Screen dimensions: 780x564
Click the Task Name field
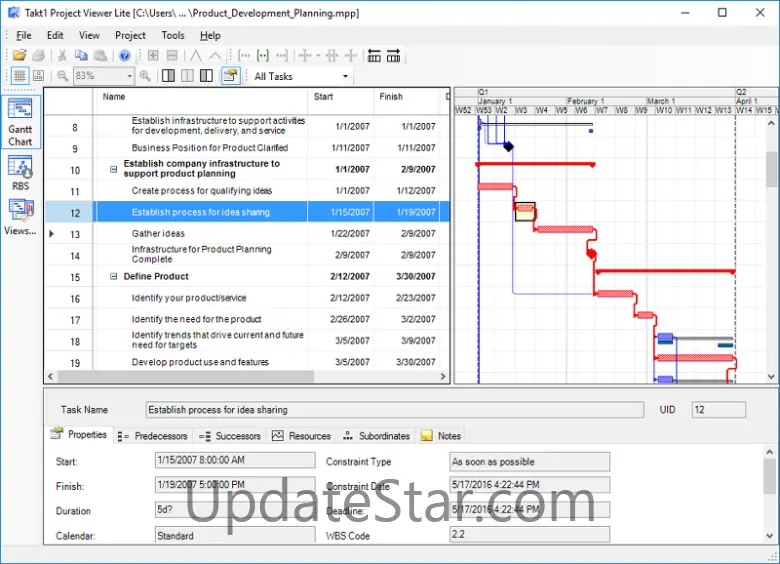click(x=394, y=410)
